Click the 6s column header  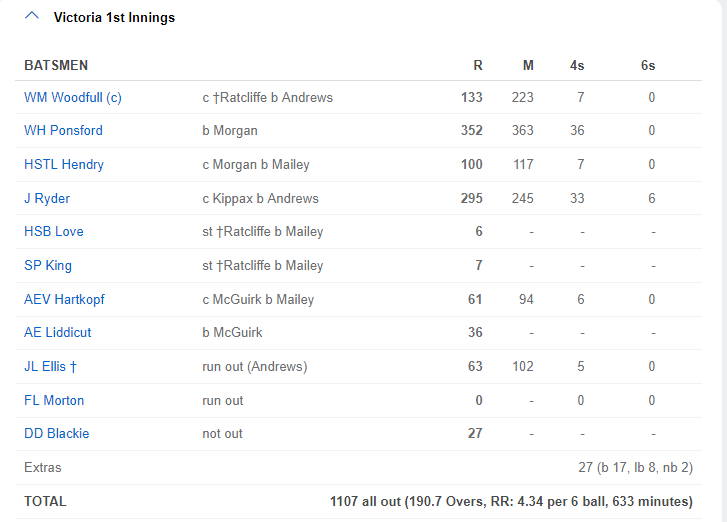tap(648, 65)
